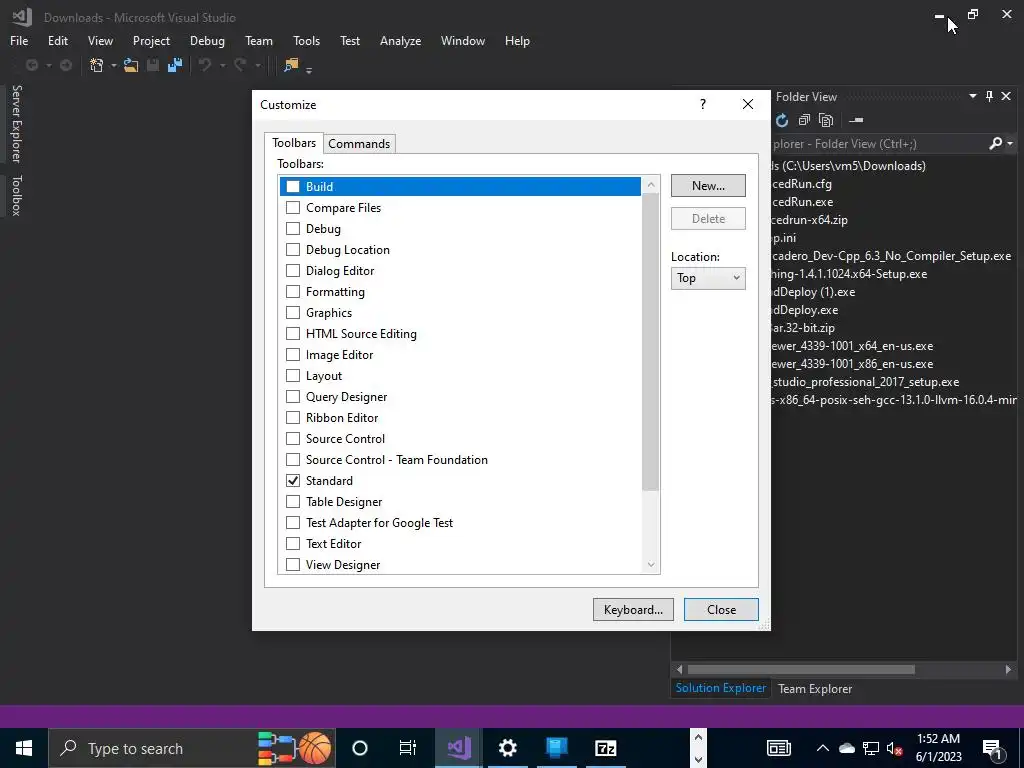Click the Find in Files icon

291,65
